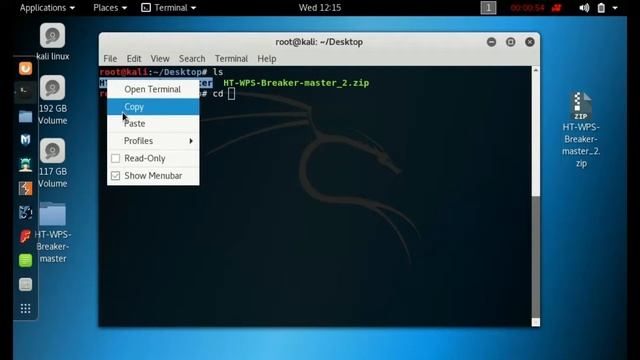The width and height of the screenshot is (640, 360).
Task: Open the volume indicator in top bar
Action: coord(584,8)
